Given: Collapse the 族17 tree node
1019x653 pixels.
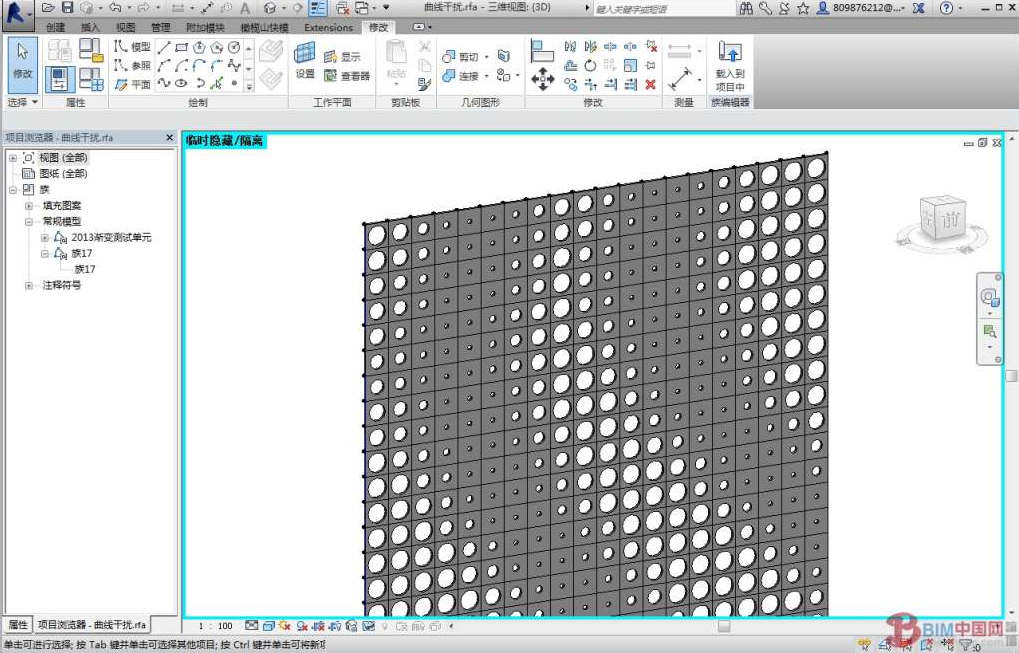Looking at the screenshot, I should point(45,254).
